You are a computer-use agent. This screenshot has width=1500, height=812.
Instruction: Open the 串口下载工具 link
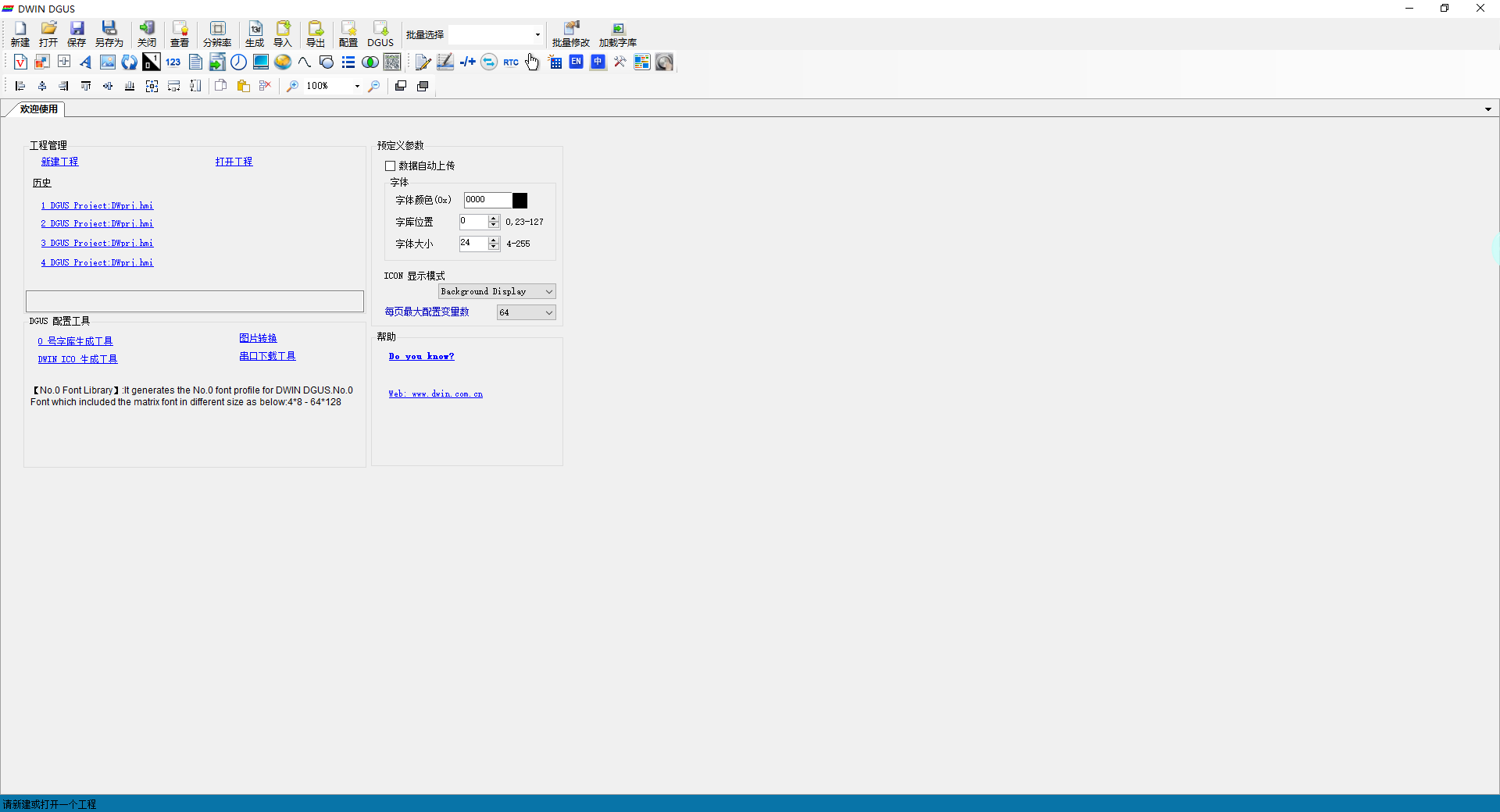267,356
